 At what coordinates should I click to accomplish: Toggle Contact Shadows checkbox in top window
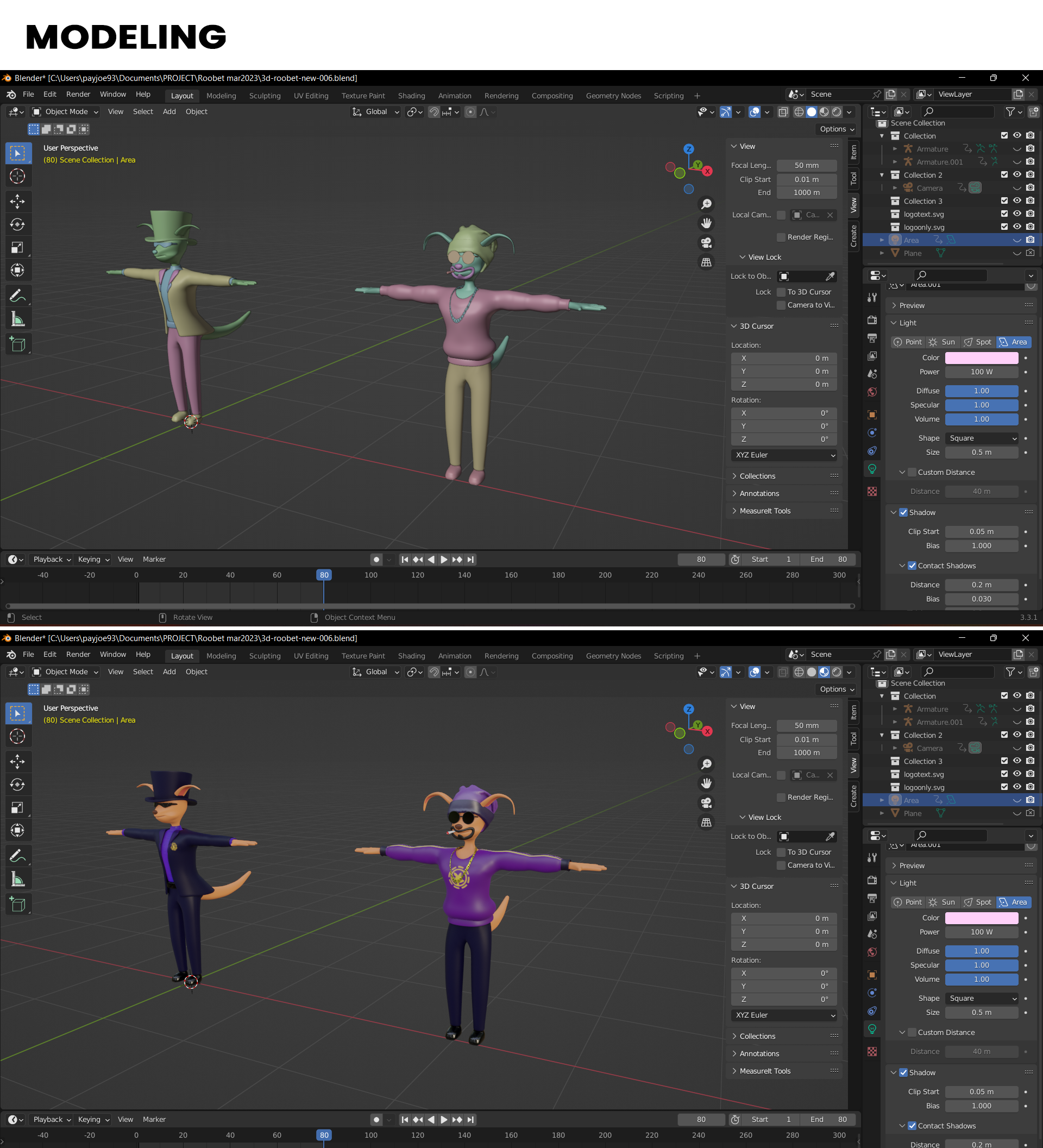click(x=912, y=566)
